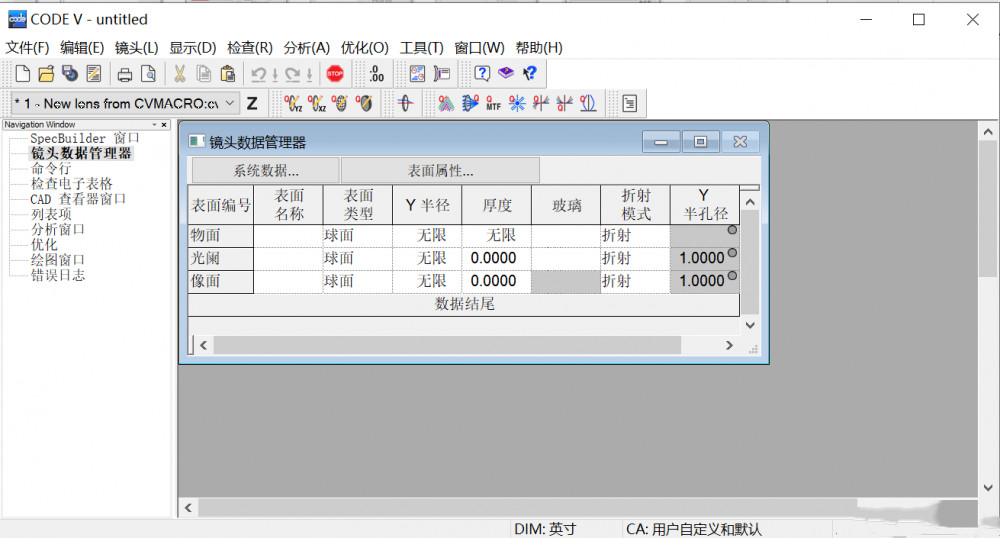The height and width of the screenshot is (538, 1000).
Task: Change decimal places with .0/.00 icon
Action: coord(376,74)
